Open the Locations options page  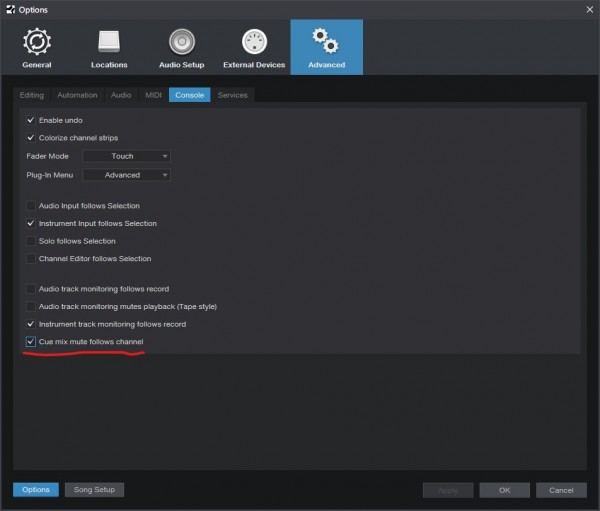(x=109, y=47)
